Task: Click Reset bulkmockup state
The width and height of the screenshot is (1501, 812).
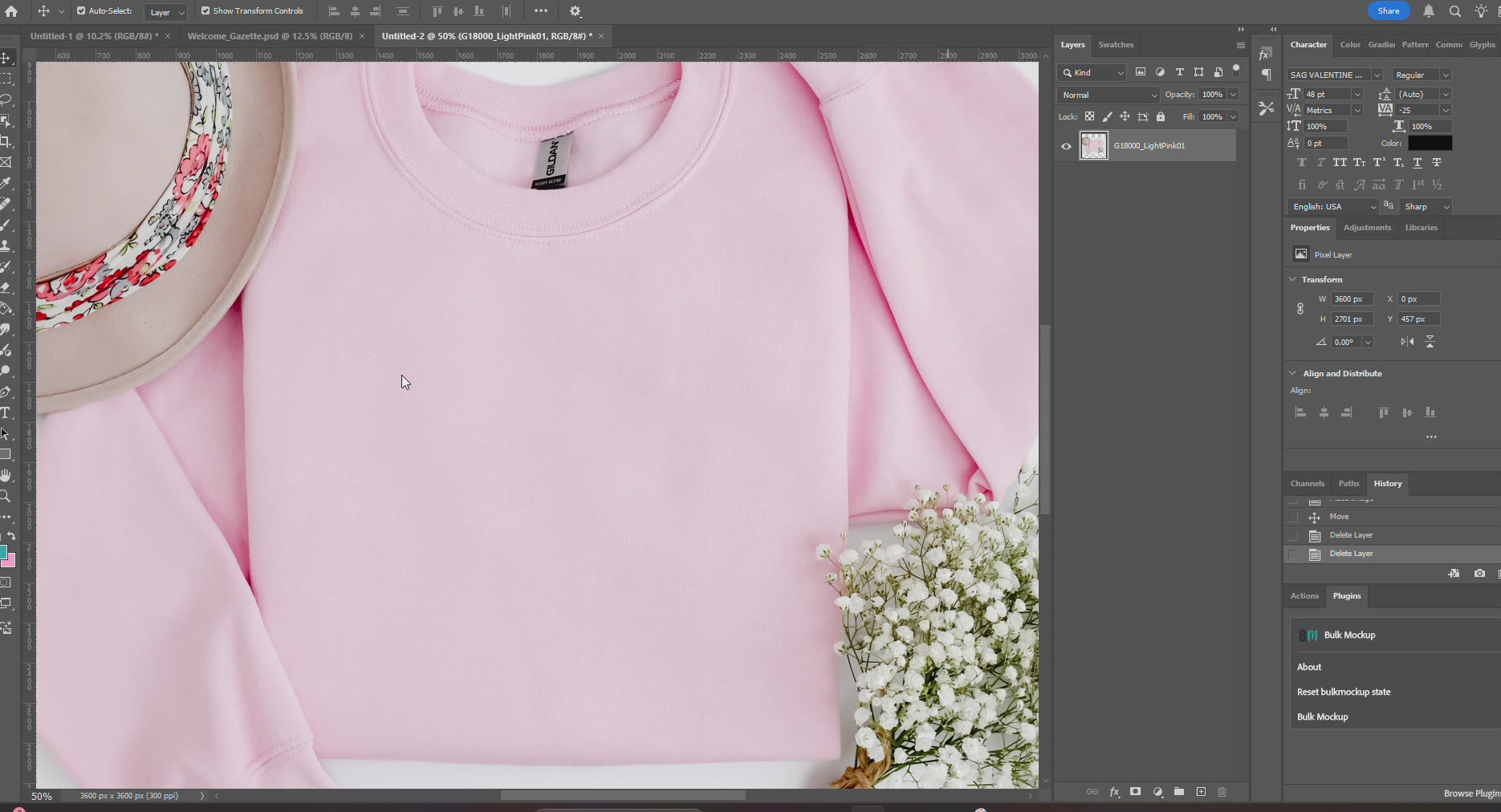Action: pyautogui.click(x=1344, y=692)
